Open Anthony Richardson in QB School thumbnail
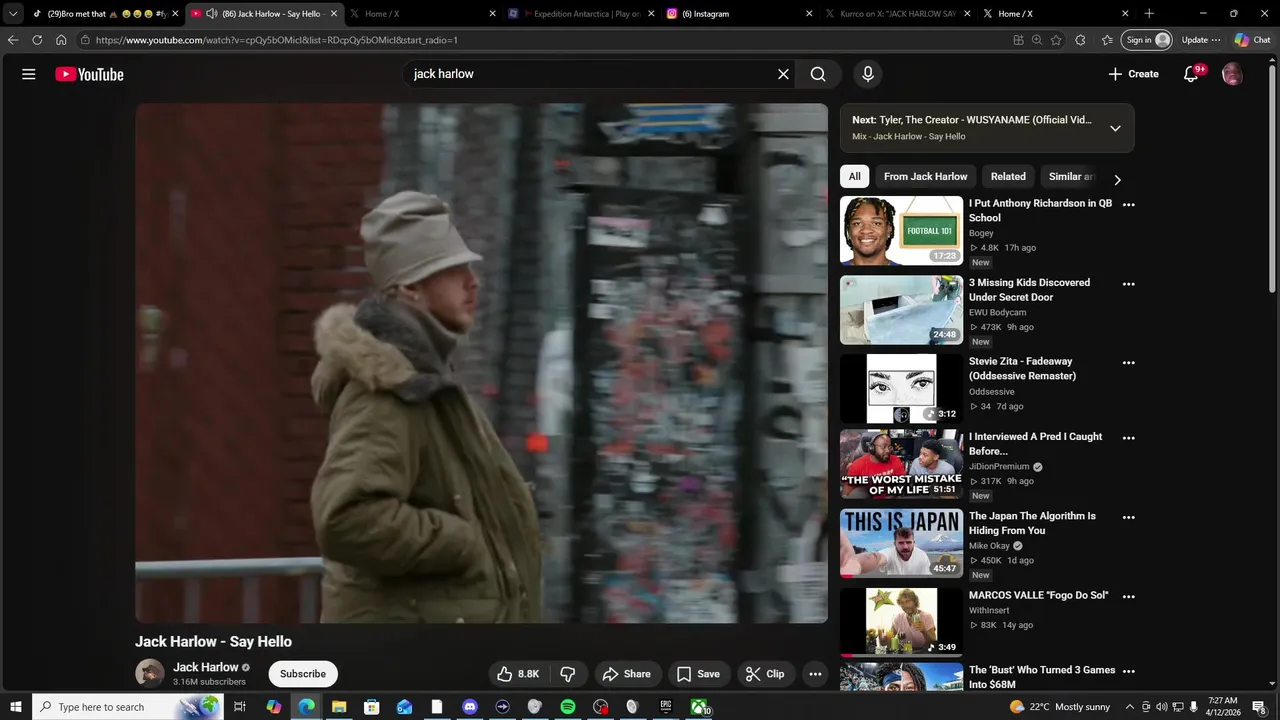Screen dimensions: 1280x720 901,231
